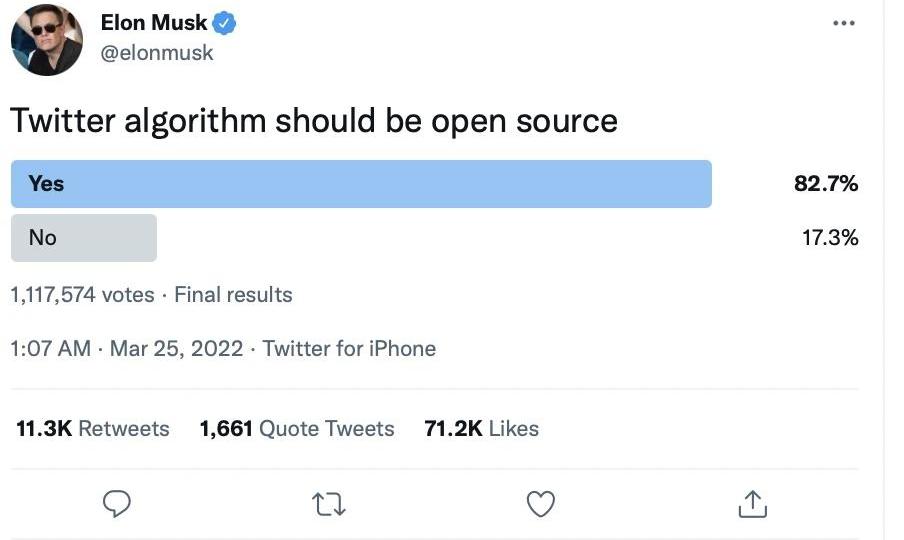Open the 1,661 Quote Tweets list

tap(297, 429)
